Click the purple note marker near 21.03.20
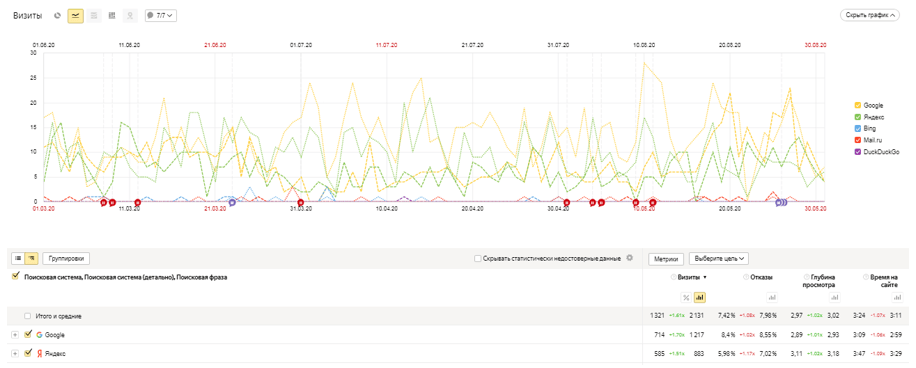This screenshot has width=916, height=368. coord(232,202)
